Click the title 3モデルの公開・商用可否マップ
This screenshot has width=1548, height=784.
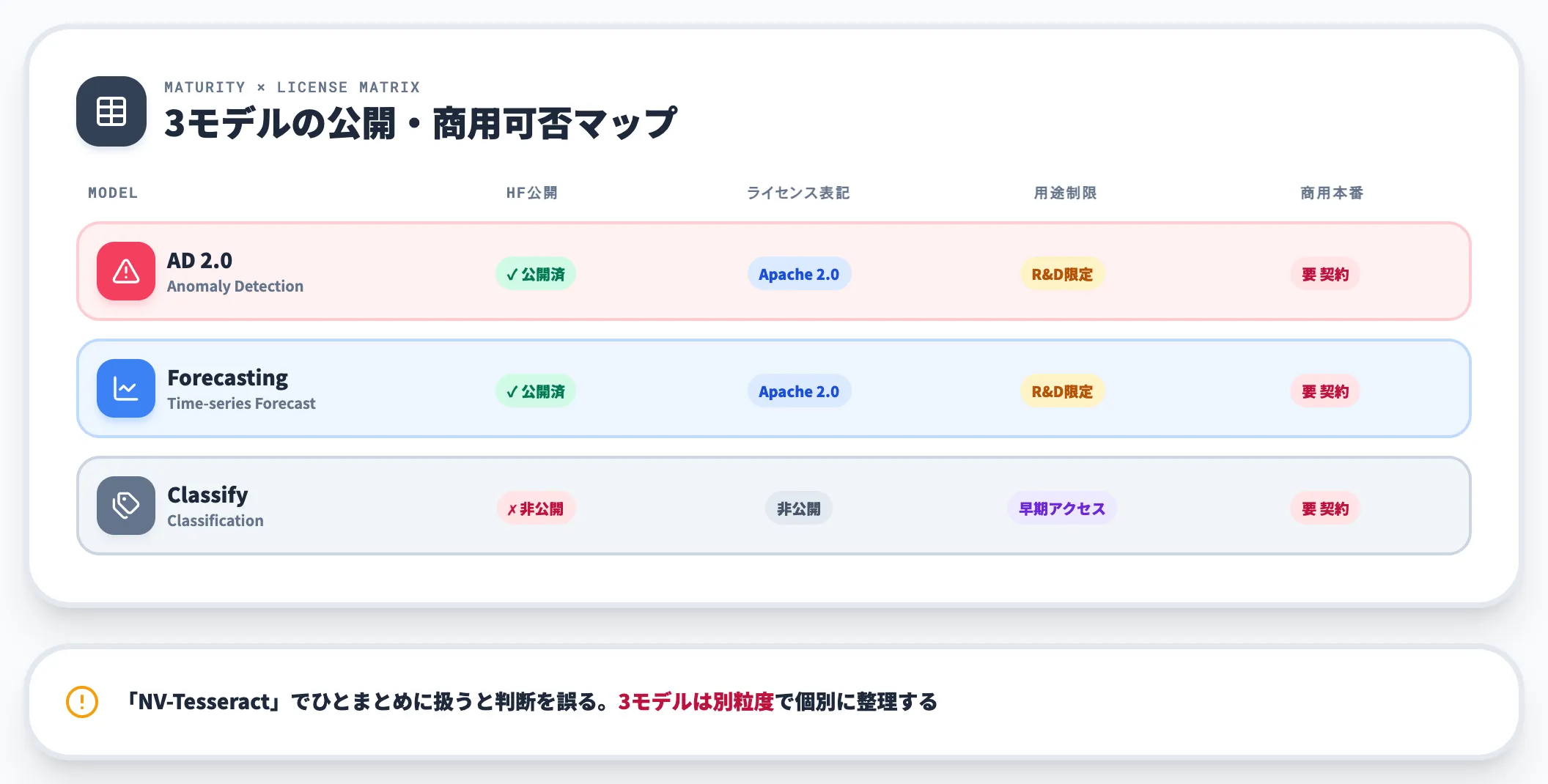click(x=421, y=123)
